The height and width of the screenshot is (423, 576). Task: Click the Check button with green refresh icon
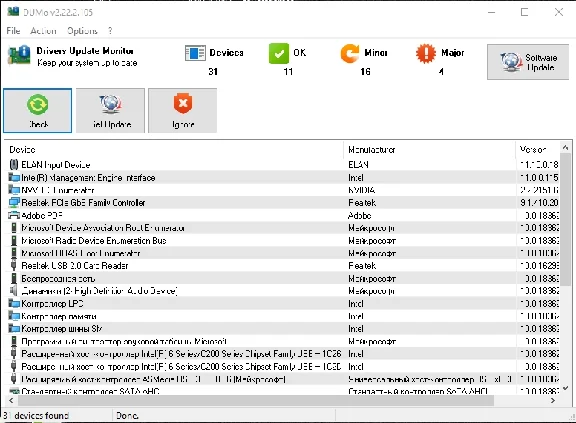coord(37,111)
